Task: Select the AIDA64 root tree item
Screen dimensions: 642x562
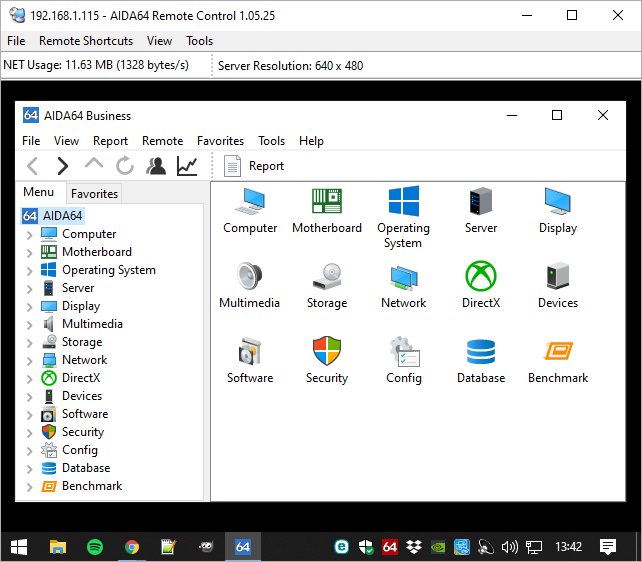Action: click(x=52, y=216)
